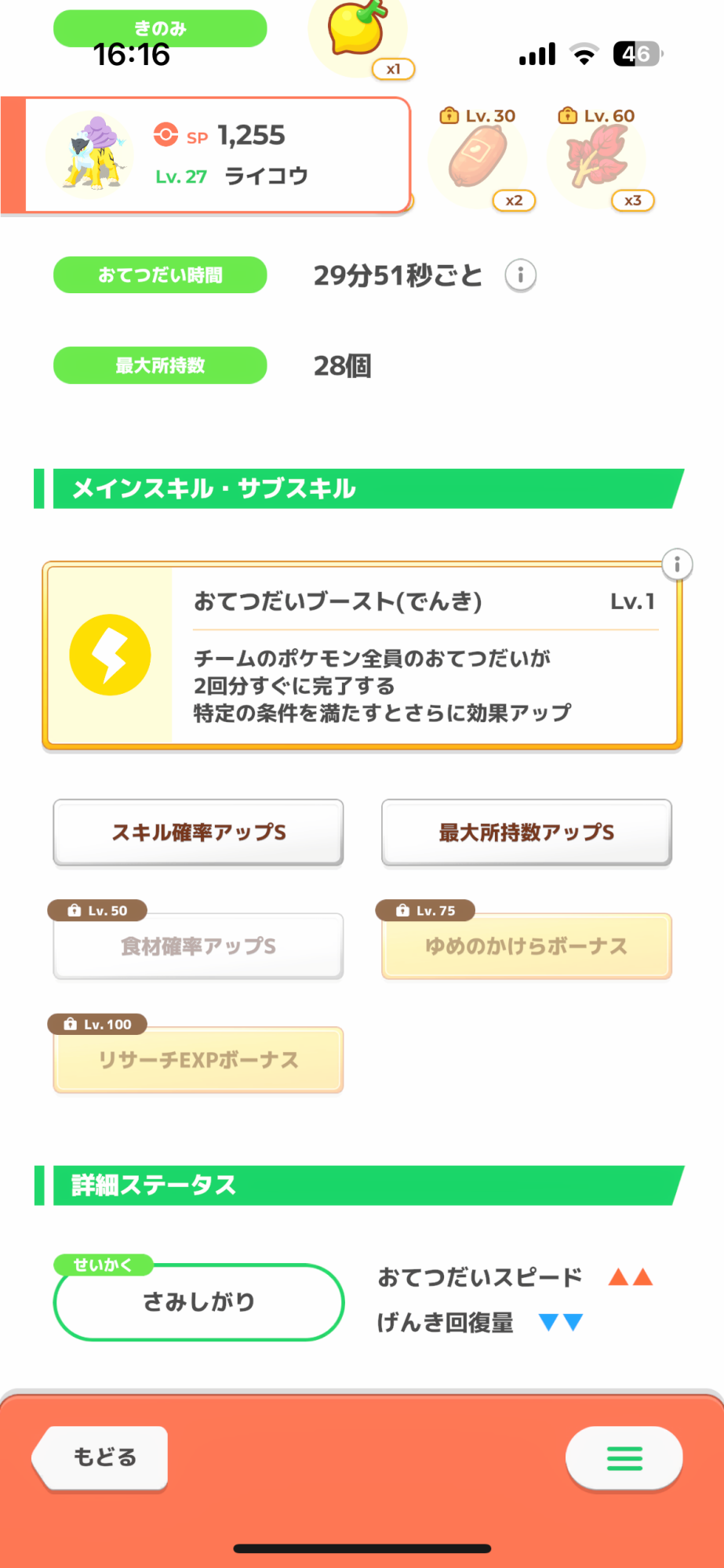Viewport: 724px width, 1568px height.
Task: Tap the Raikou portrait thumbnail
Action: 91,154
